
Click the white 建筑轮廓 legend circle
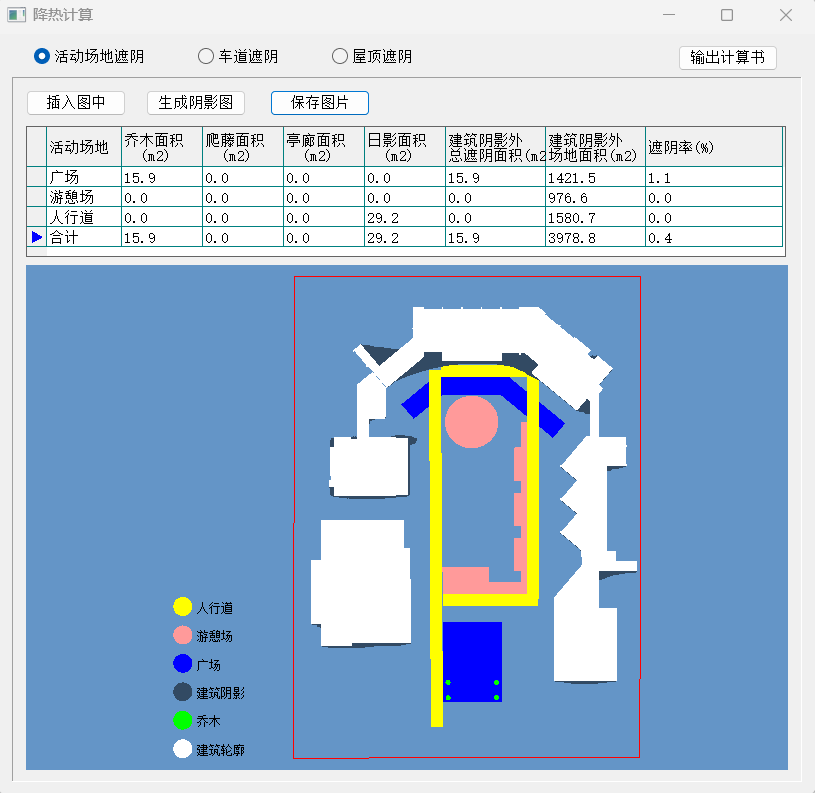(x=182, y=749)
